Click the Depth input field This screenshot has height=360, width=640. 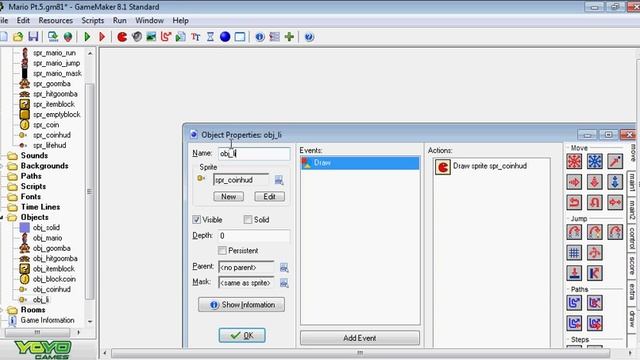coord(254,236)
